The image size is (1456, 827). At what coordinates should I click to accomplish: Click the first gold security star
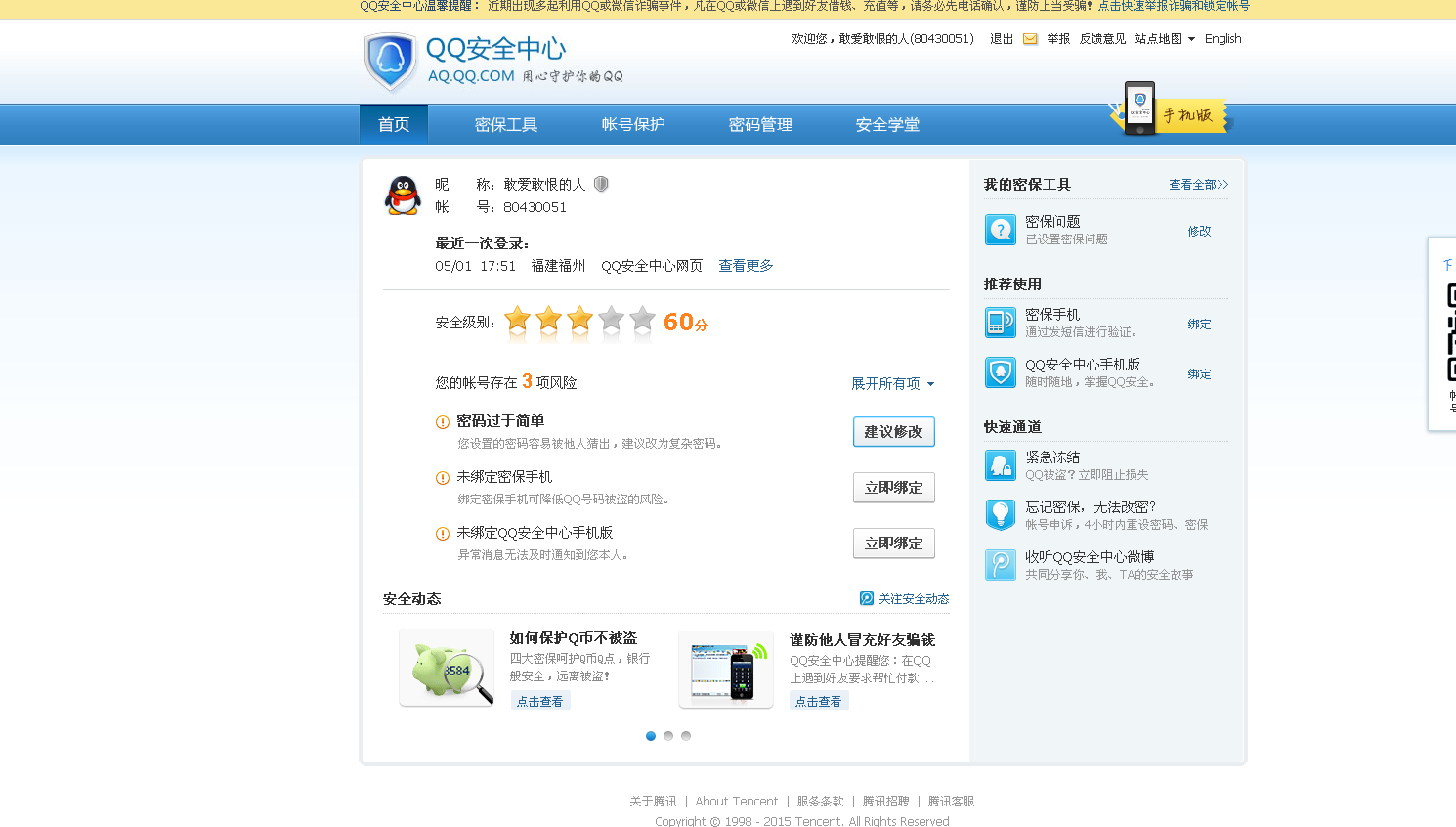pos(518,320)
